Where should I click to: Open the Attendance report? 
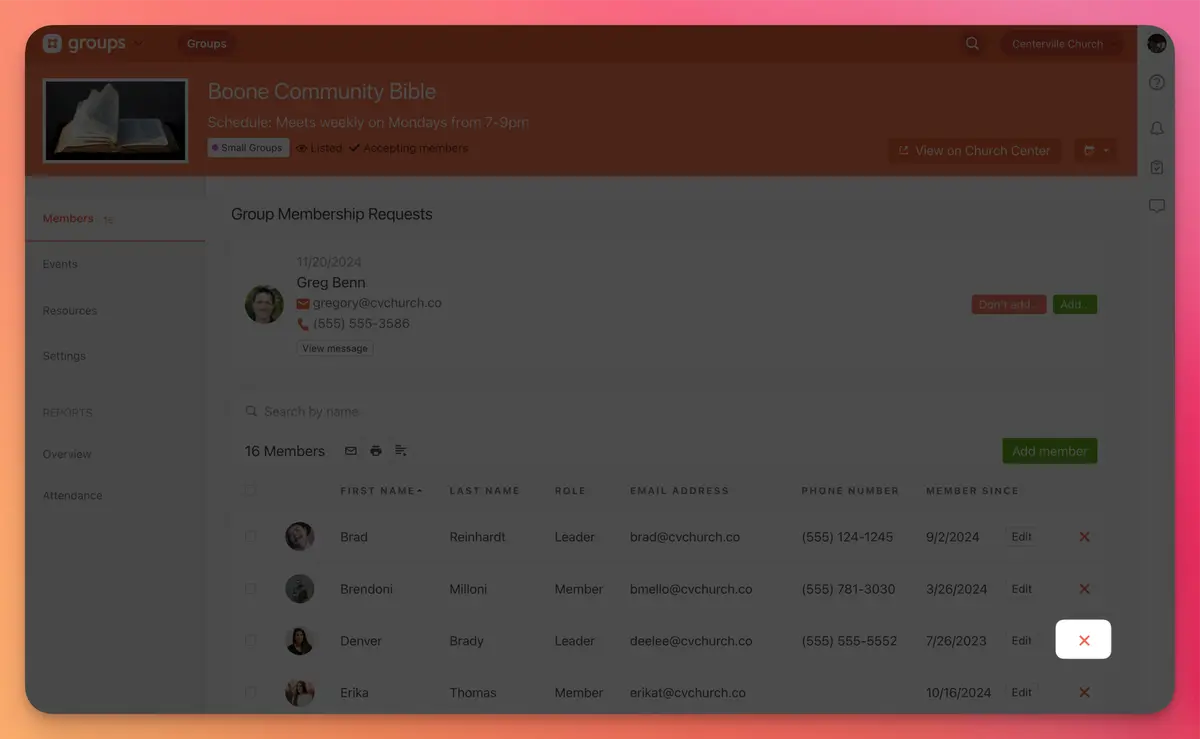pos(72,496)
